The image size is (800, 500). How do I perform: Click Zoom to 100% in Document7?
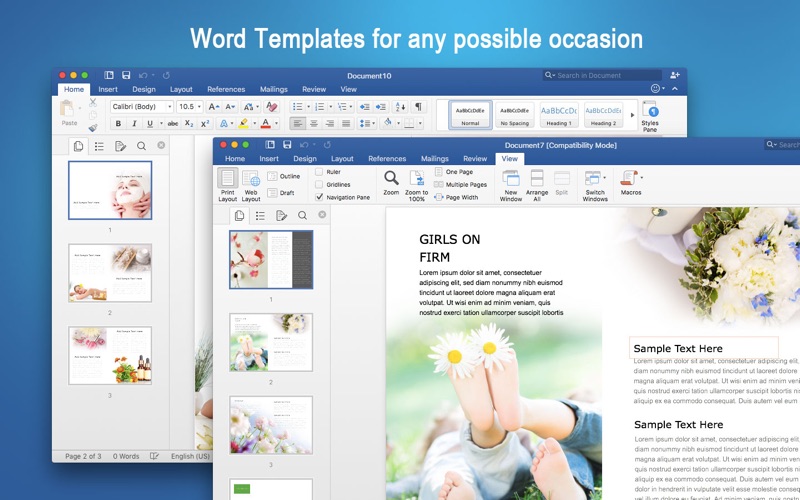(x=416, y=186)
